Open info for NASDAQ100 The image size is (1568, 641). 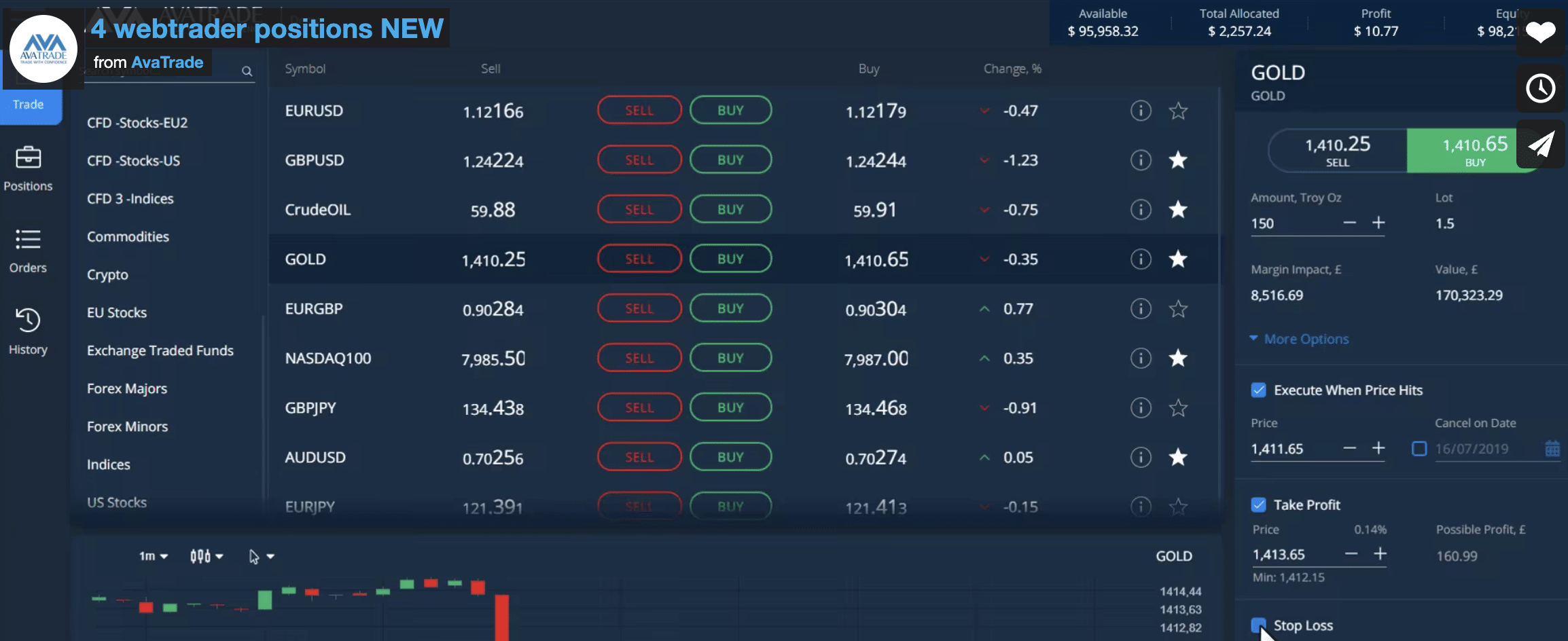coord(1141,359)
